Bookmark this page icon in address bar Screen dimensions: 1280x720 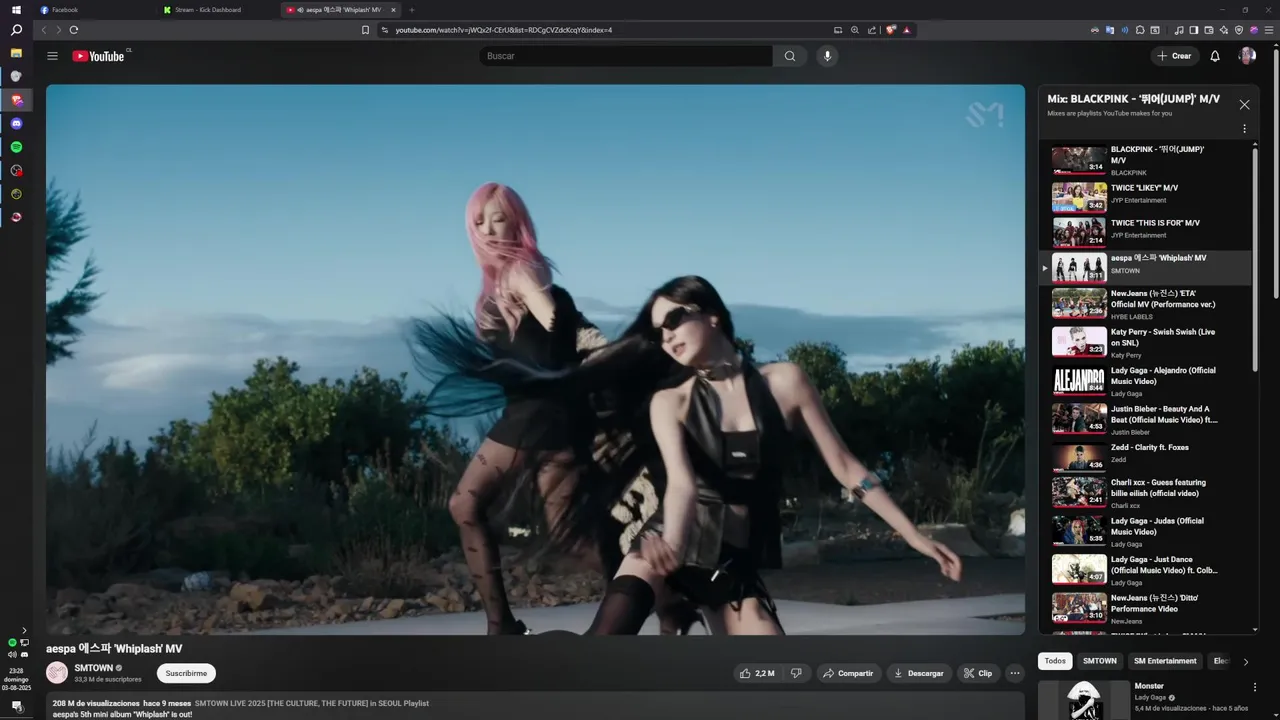pyautogui.click(x=365, y=30)
